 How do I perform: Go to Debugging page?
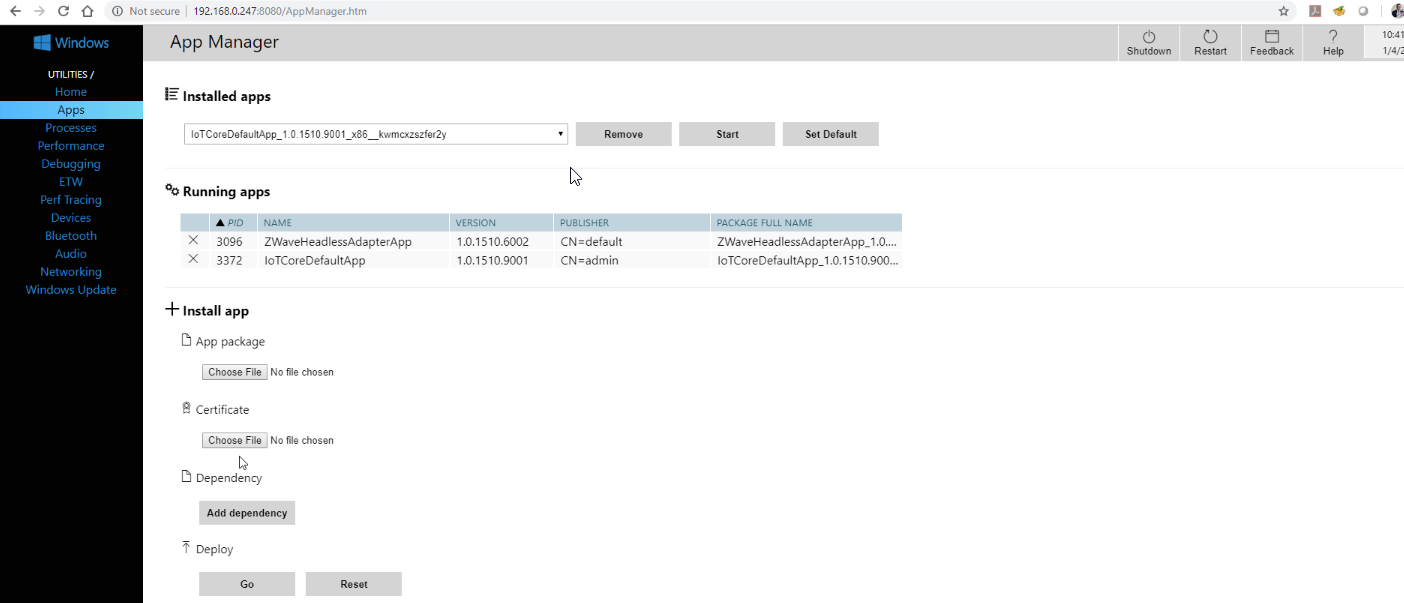pyautogui.click(x=71, y=164)
